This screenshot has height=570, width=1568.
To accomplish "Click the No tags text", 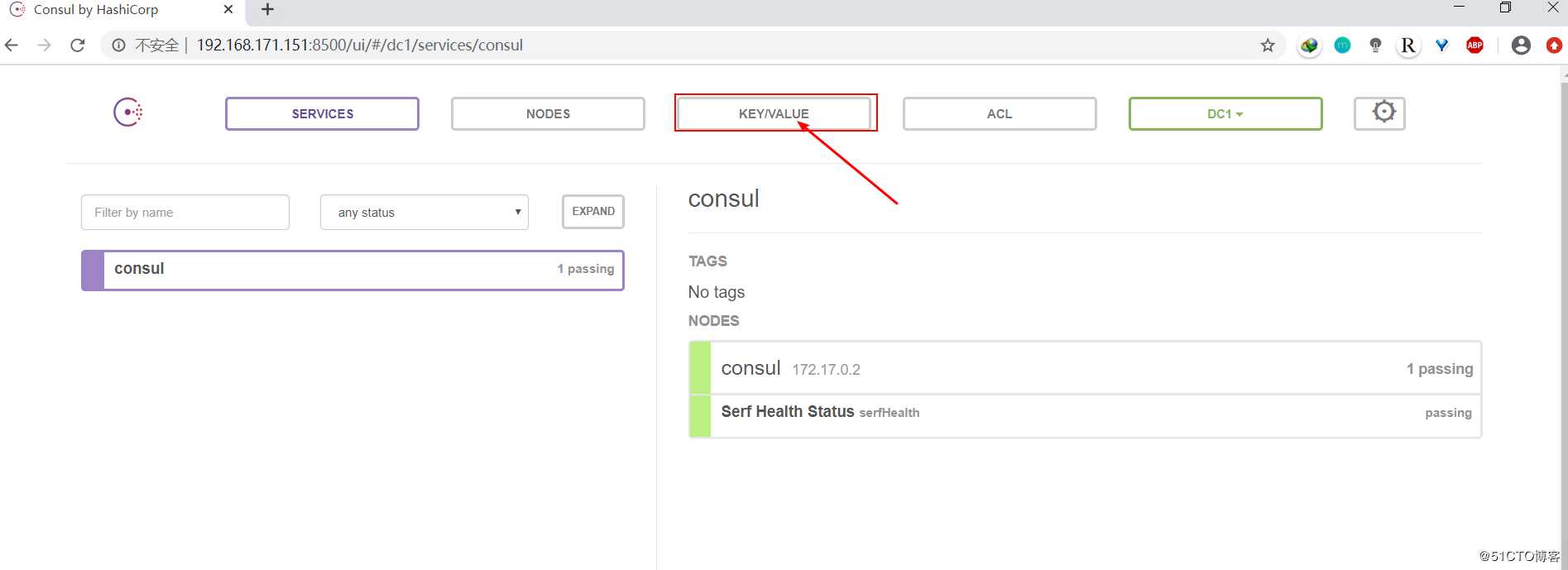I will pyautogui.click(x=717, y=292).
